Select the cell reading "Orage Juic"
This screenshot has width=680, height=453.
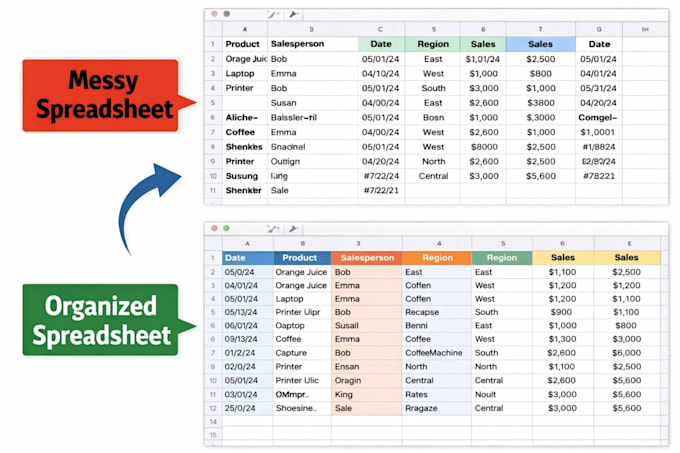[245, 59]
